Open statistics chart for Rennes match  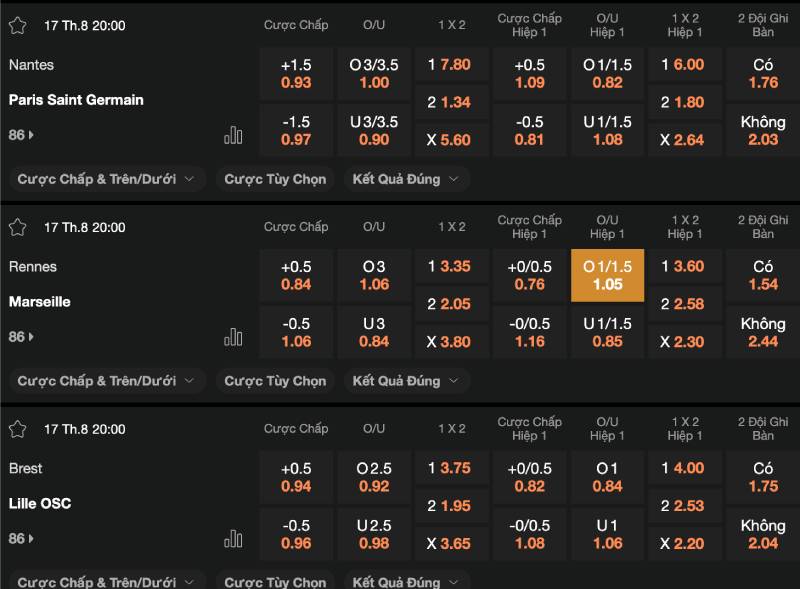[x=233, y=337]
